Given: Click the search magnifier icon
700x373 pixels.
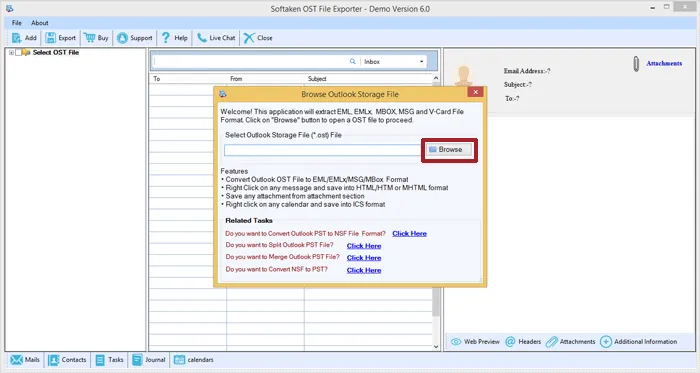Looking at the screenshot, I should (353, 62).
